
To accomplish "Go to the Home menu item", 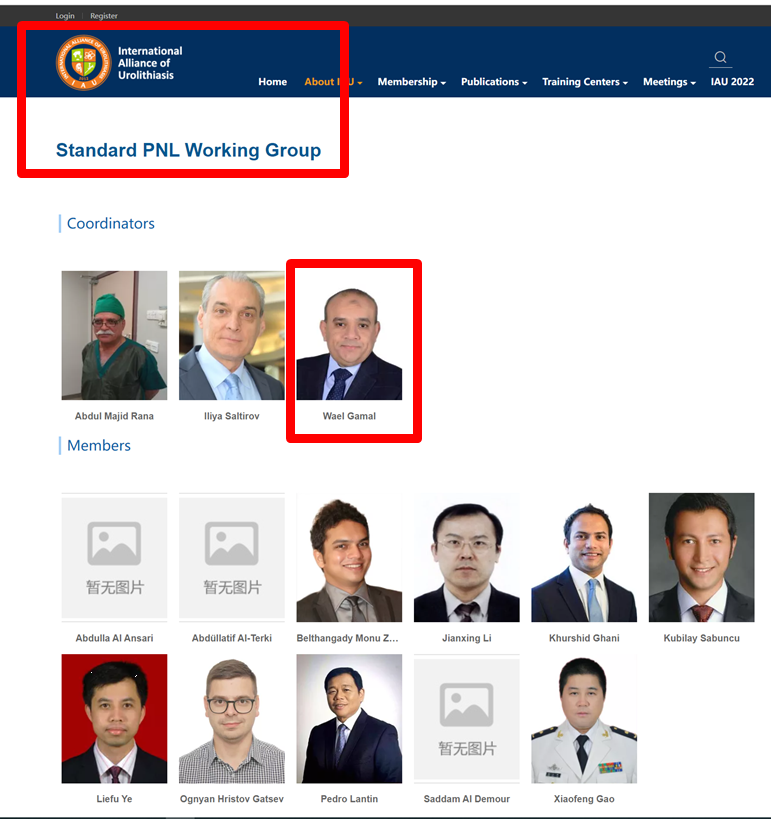I will (x=273, y=82).
